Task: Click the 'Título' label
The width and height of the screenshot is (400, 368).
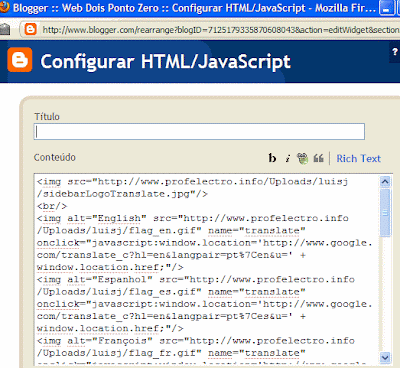Action: tap(47, 117)
